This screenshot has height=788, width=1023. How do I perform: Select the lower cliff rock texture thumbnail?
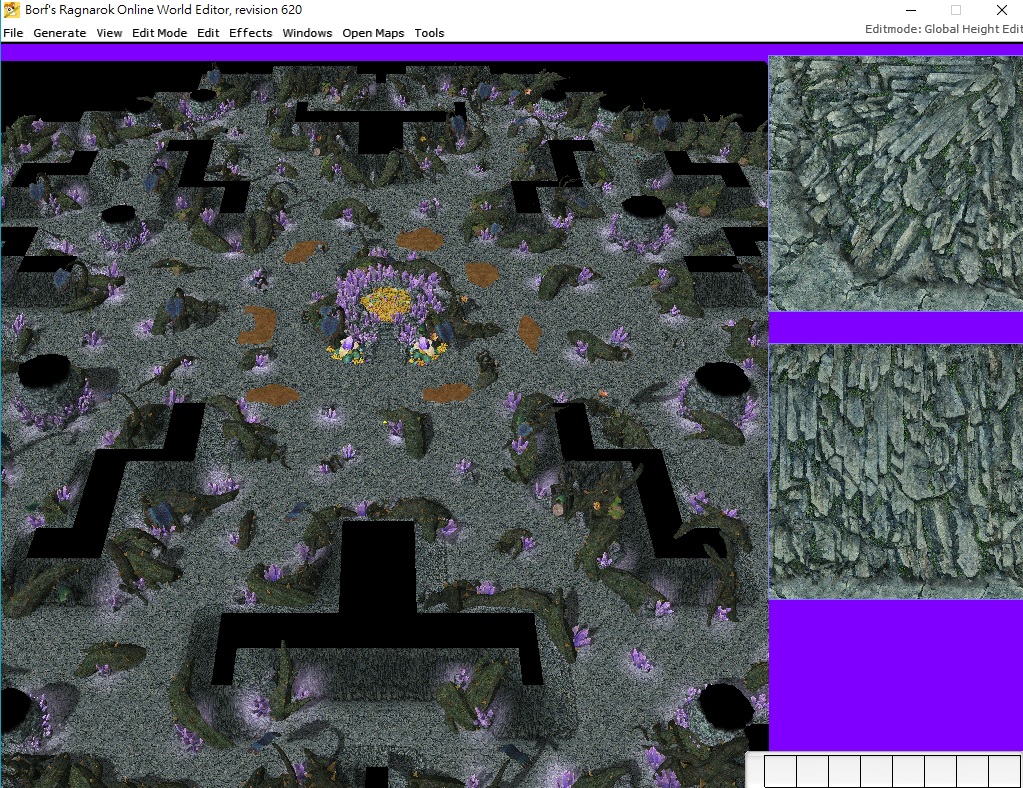click(896, 472)
